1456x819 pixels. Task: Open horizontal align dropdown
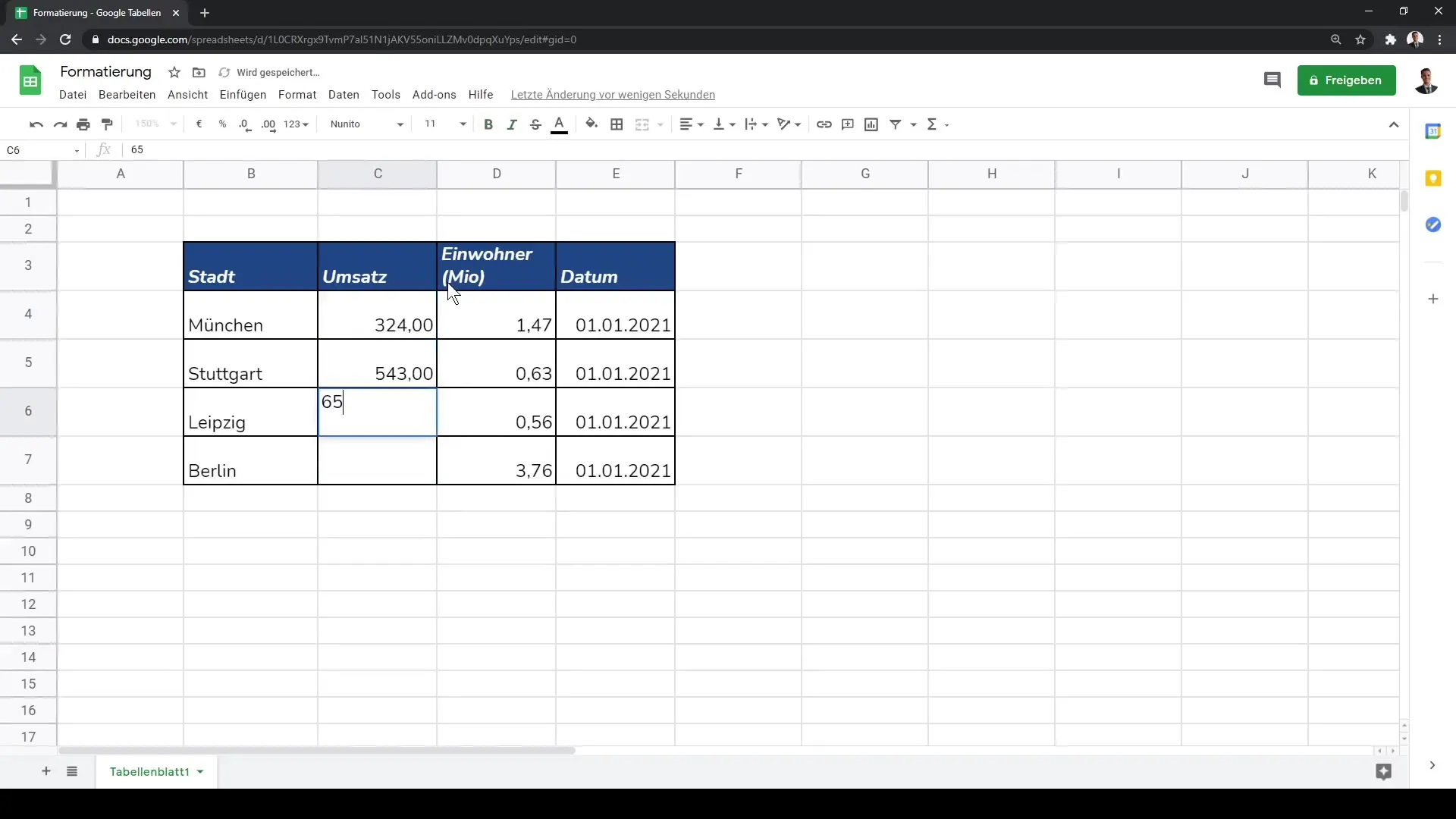point(691,124)
